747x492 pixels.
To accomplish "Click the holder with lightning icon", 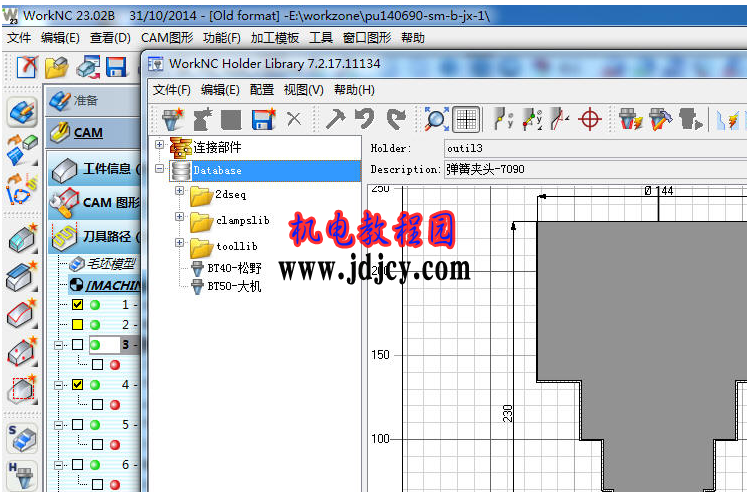I will (630, 119).
